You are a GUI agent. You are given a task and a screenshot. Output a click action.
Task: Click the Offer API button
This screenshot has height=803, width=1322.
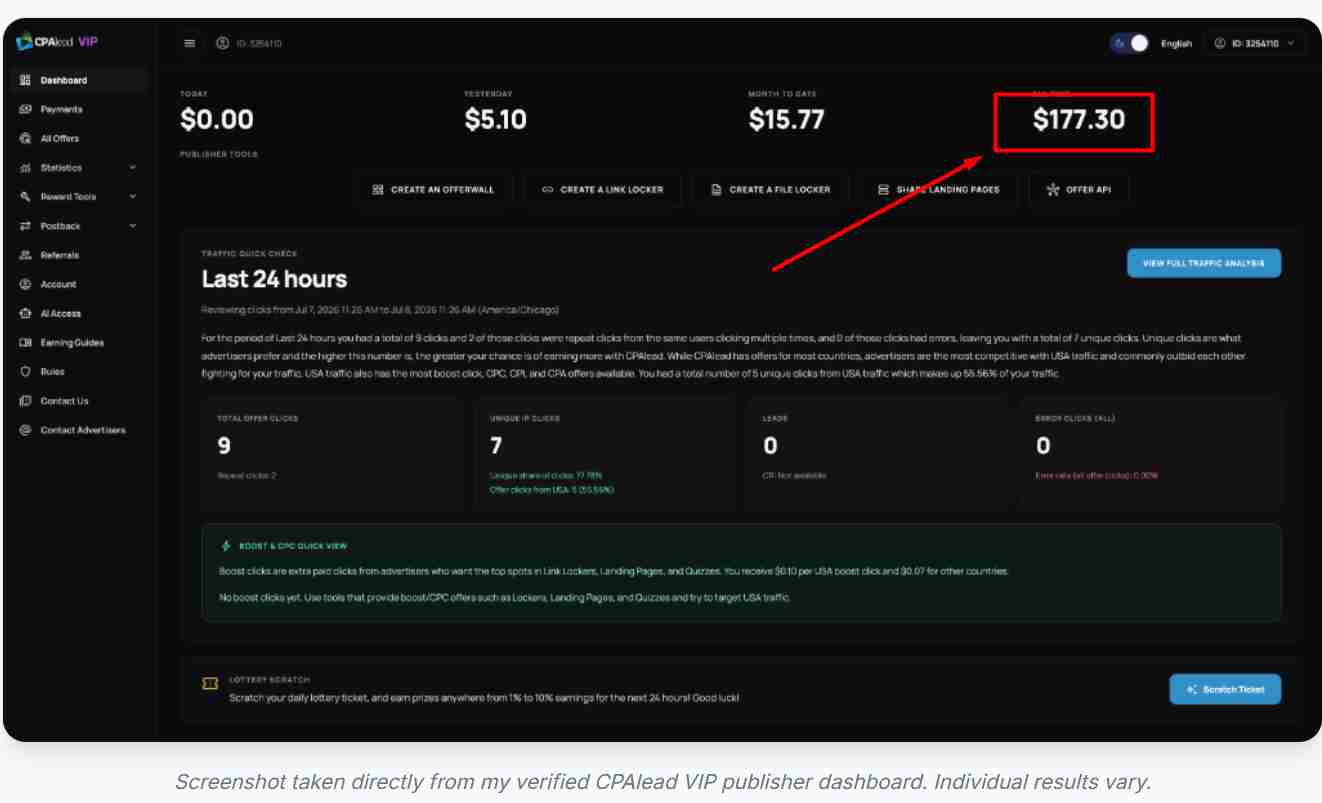coord(1079,189)
